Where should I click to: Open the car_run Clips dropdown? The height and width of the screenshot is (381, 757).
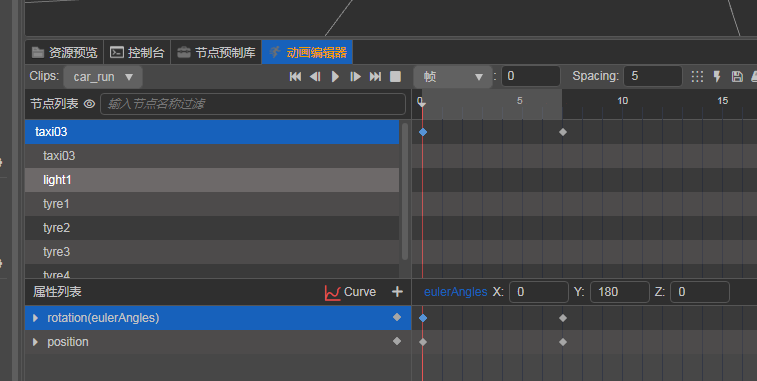[103, 77]
